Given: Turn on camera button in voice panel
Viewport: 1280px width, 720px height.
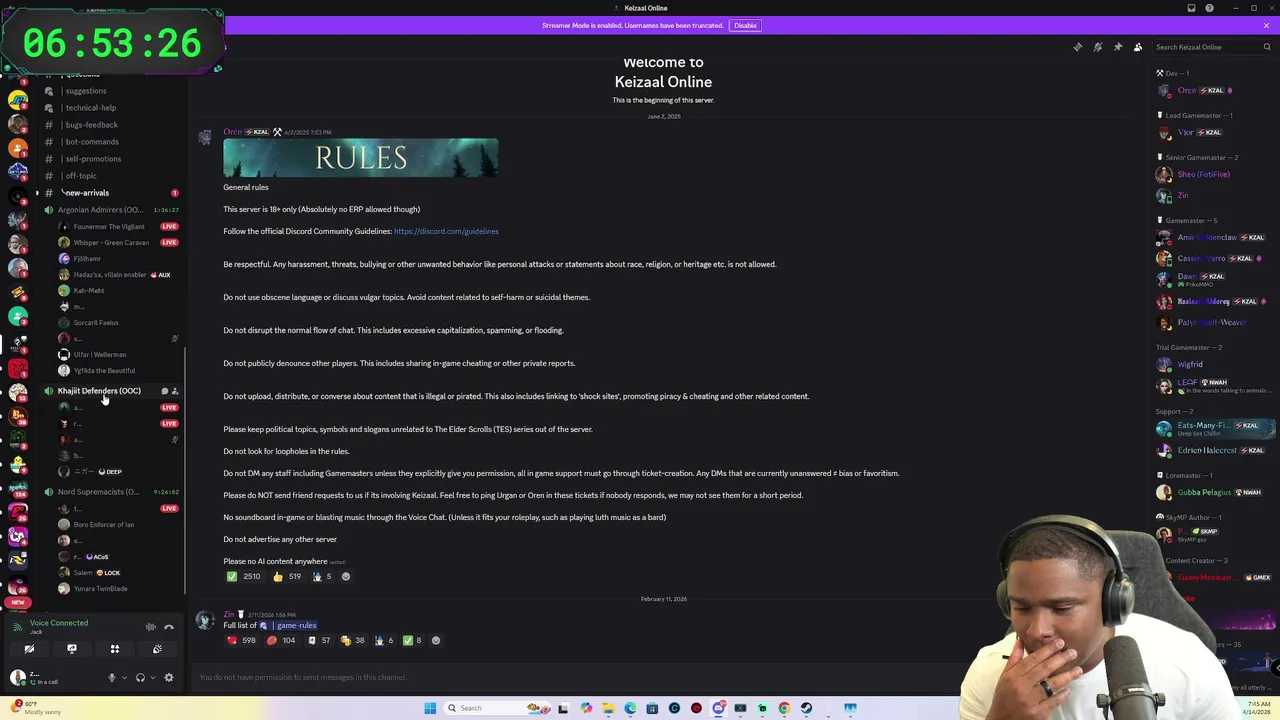Looking at the screenshot, I should [29, 649].
